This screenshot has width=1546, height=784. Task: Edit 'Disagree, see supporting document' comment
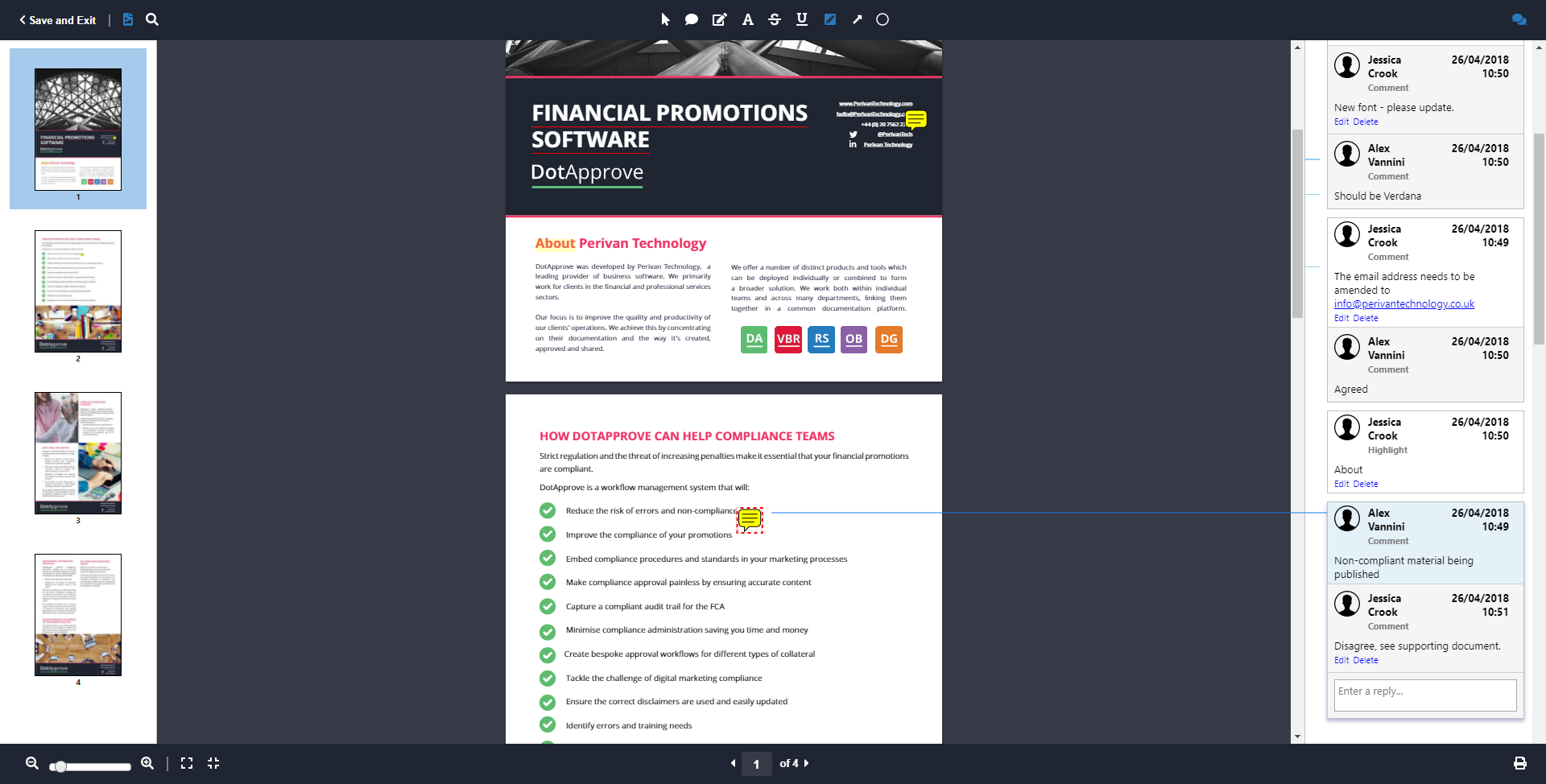click(x=1341, y=660)
